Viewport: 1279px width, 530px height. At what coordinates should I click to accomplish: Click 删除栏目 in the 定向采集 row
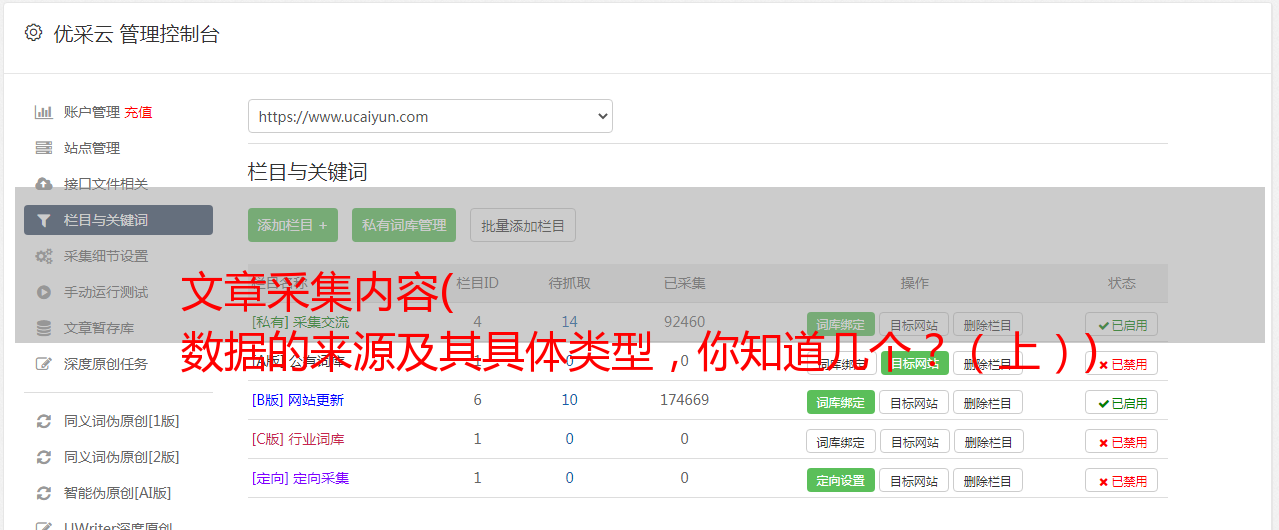[988, 480]
